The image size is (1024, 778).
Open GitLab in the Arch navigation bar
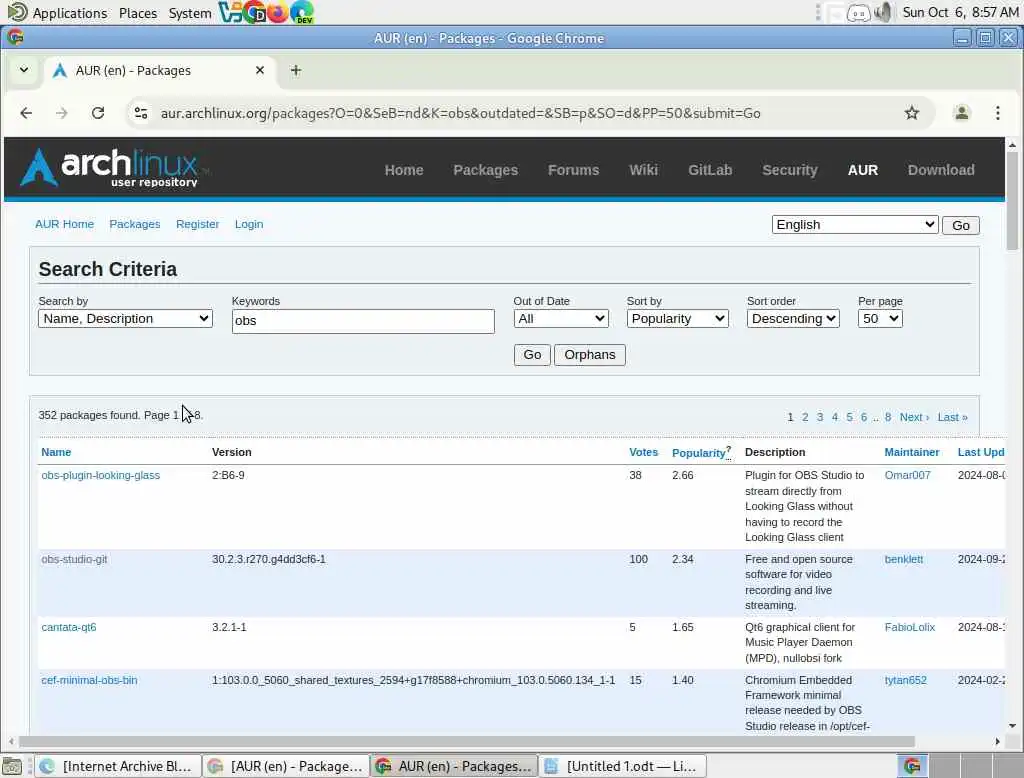pos(710,170)
